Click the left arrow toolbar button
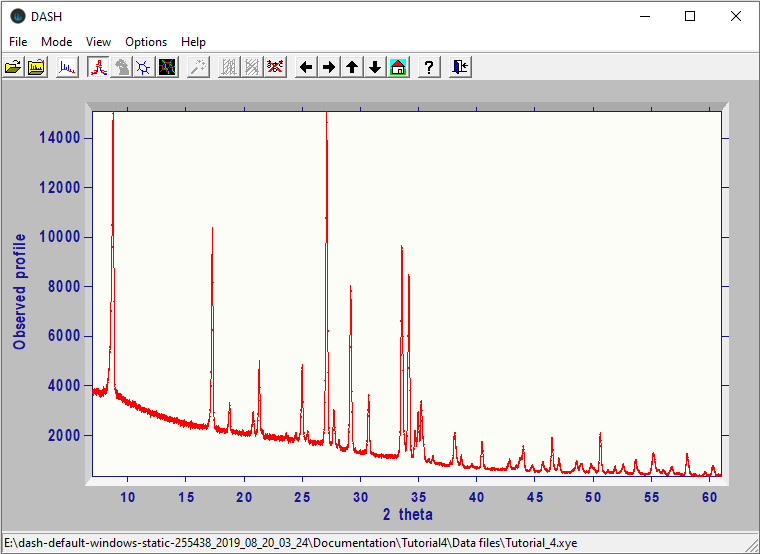The width and height of the screenshot is (760, 554). pyautogui.click(x=307, y=67)
